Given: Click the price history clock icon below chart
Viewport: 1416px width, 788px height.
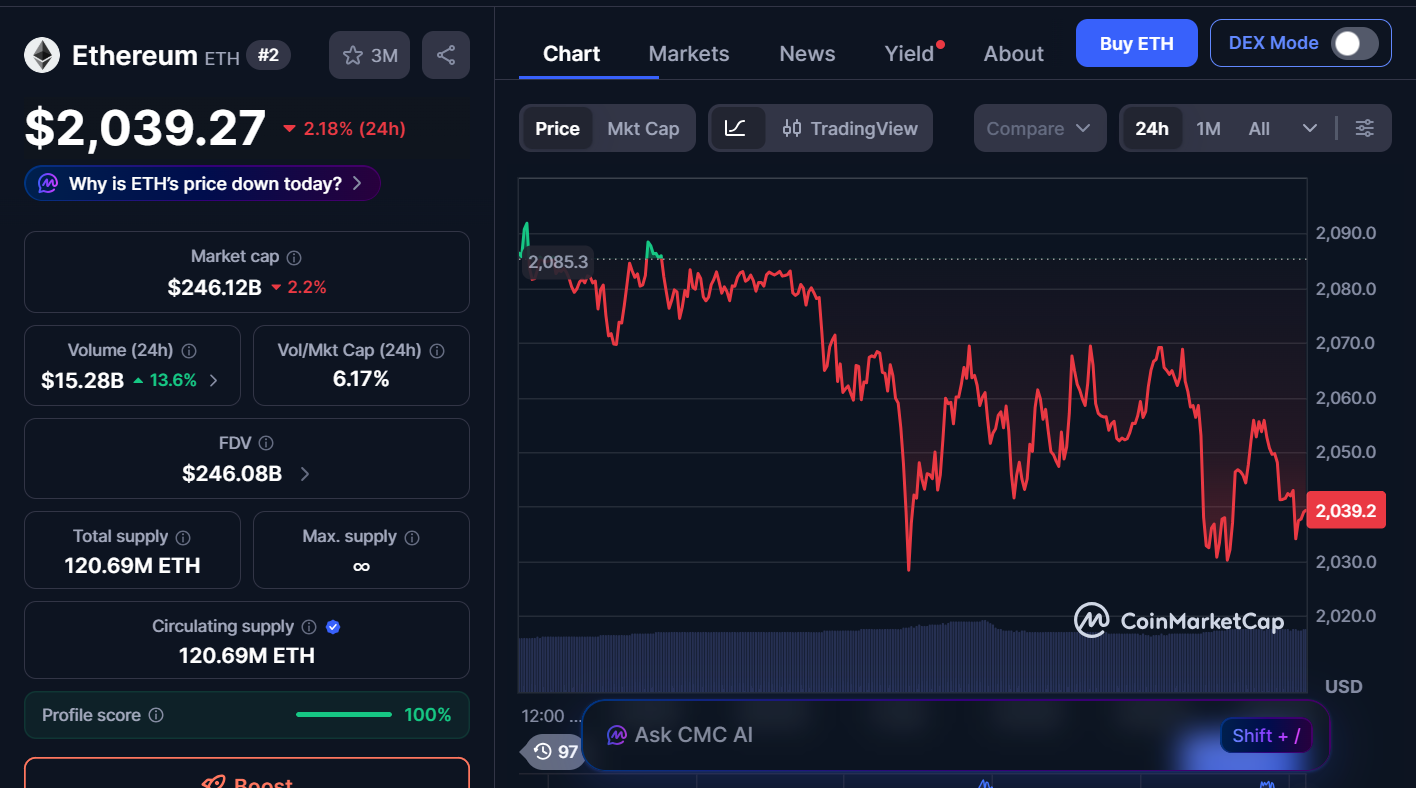Looking at the screenshot, I should tap(542, 751).
